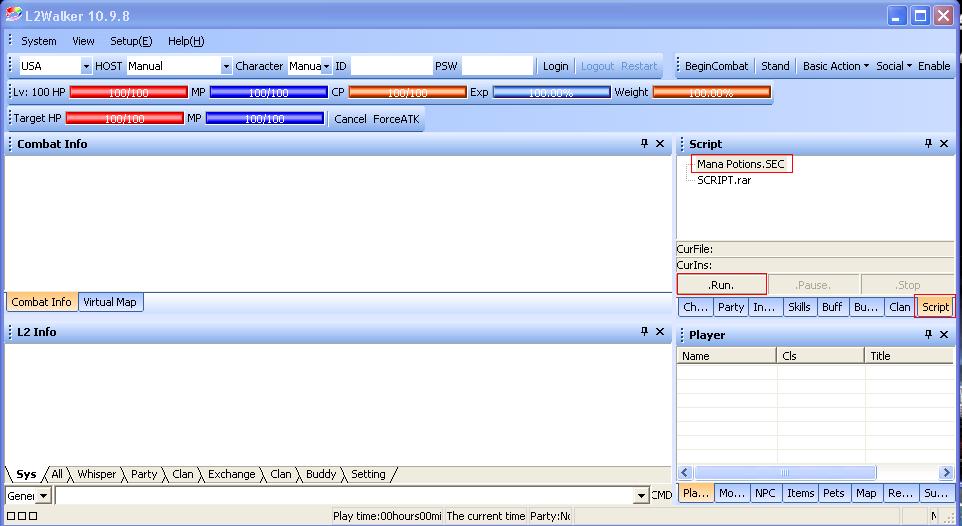Click the .Run. script button
Viewport: 962px width, 526px height.
click(x=722, y=285)
